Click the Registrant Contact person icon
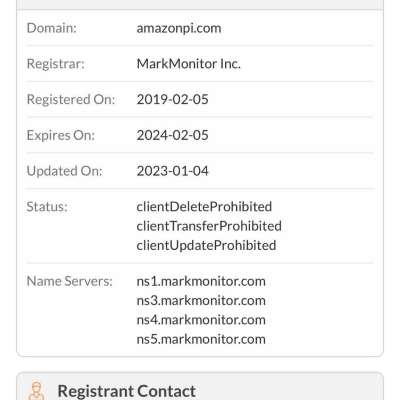Viewport: 400px width, 400px height. (x=36, y=391)
